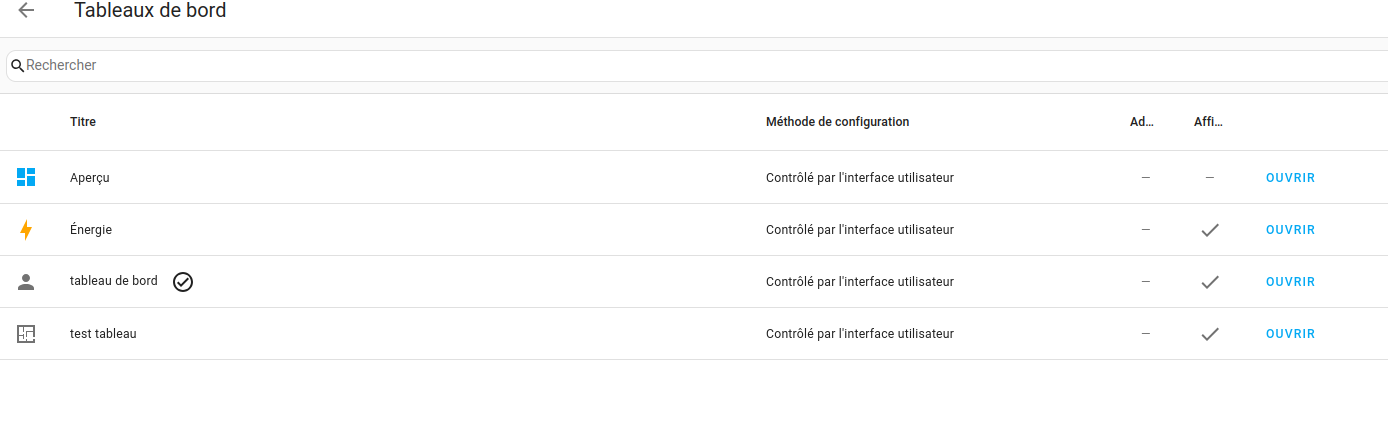
Task: Click the search magnifier icon
Action: 17,66
